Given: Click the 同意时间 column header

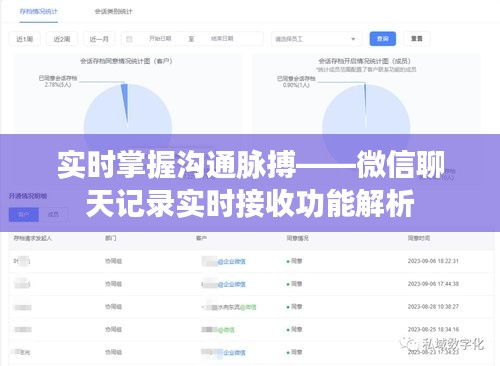Looking at the screenshot, I should (419, 238).
